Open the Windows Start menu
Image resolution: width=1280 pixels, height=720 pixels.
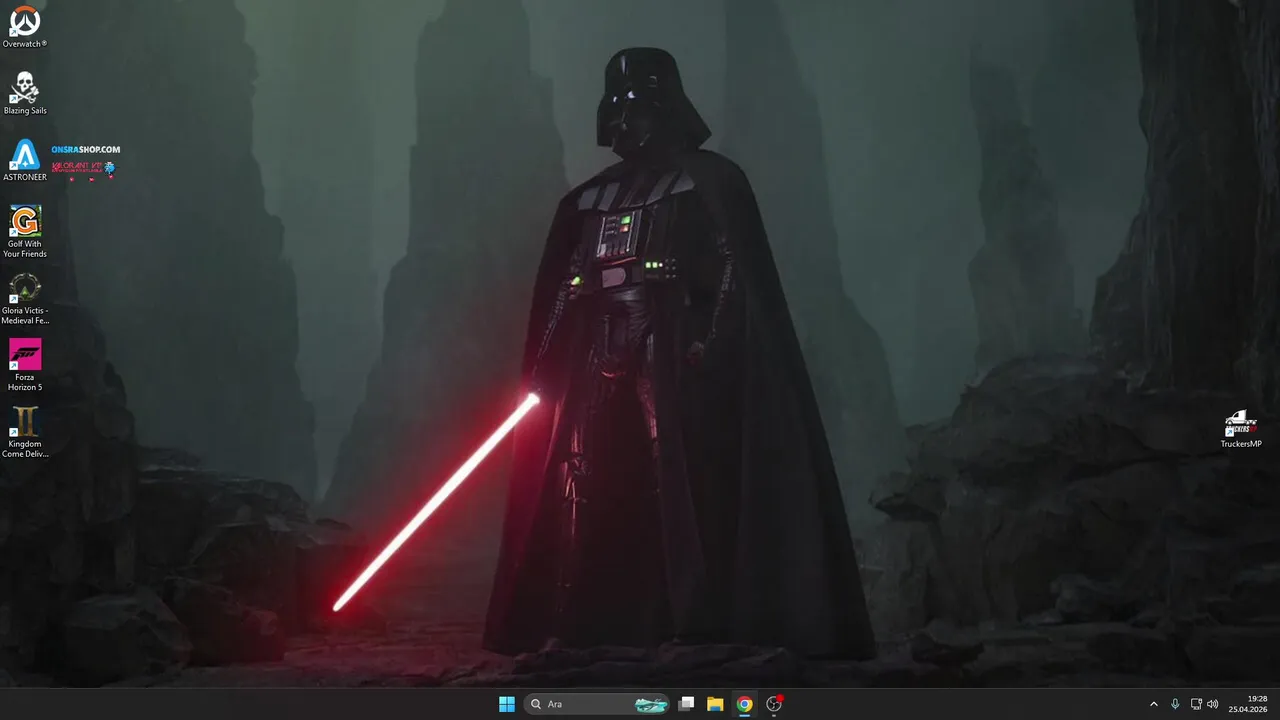(x=507, y=704)
